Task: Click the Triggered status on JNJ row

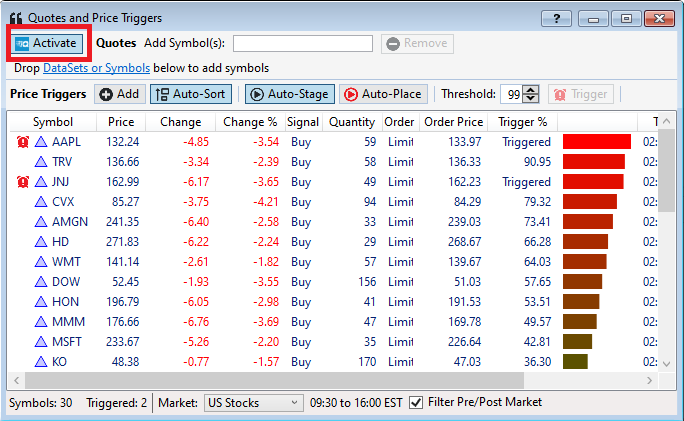Action: click(x=526, y=181)
